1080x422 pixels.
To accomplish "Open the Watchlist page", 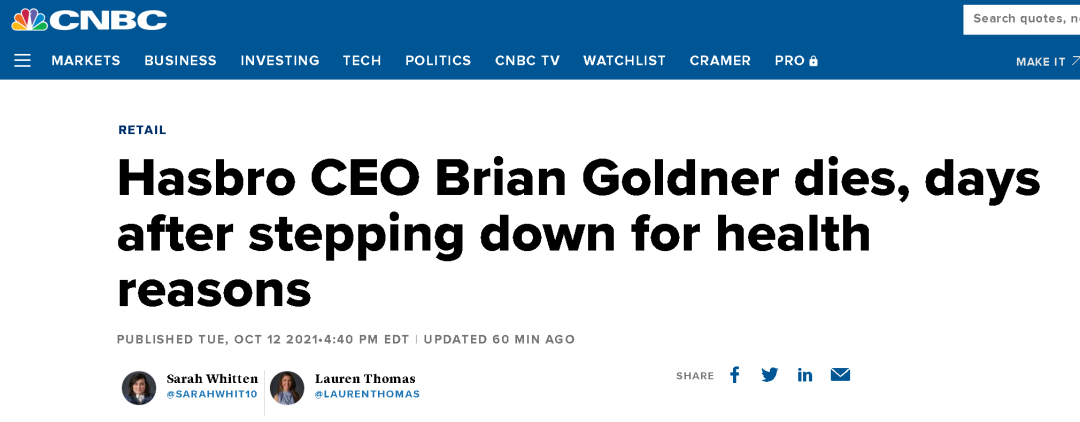I will tap(625, 61).
